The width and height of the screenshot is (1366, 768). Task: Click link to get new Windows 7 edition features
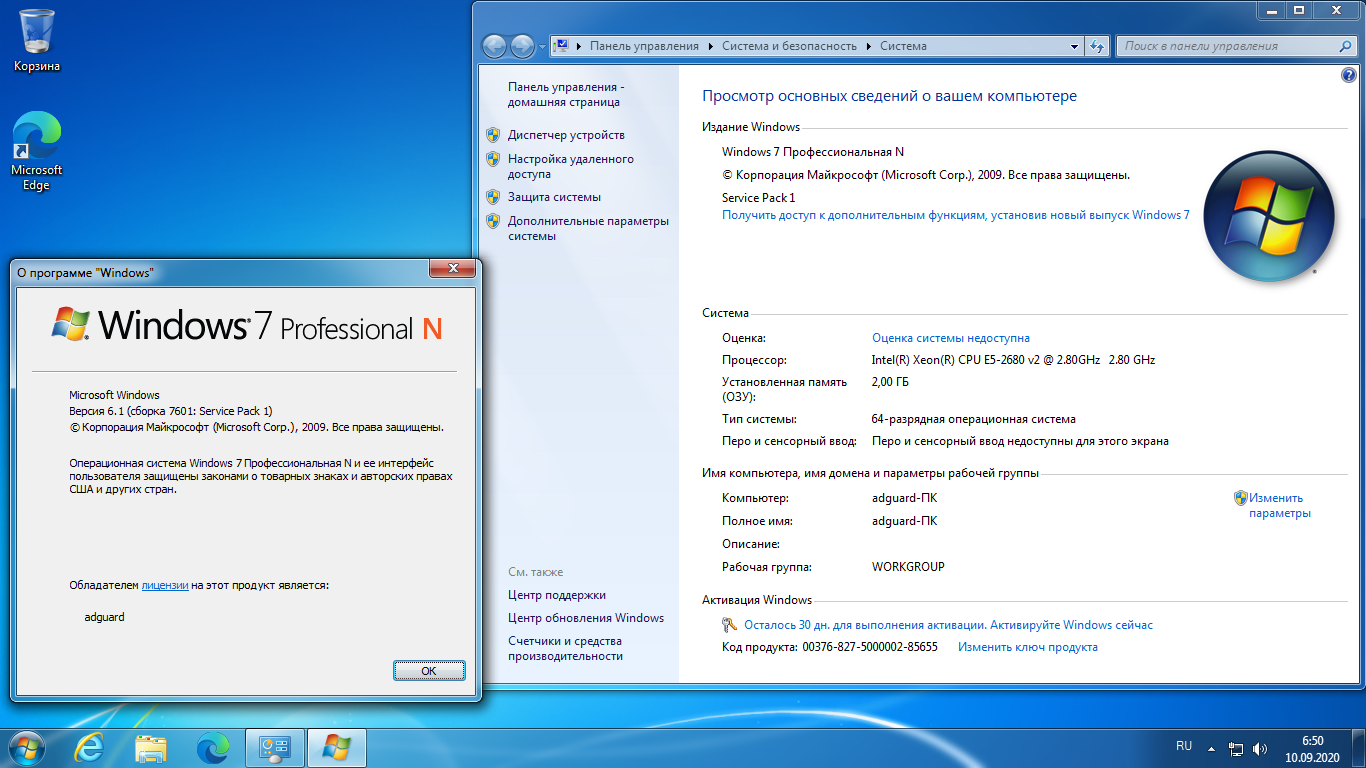956,215
